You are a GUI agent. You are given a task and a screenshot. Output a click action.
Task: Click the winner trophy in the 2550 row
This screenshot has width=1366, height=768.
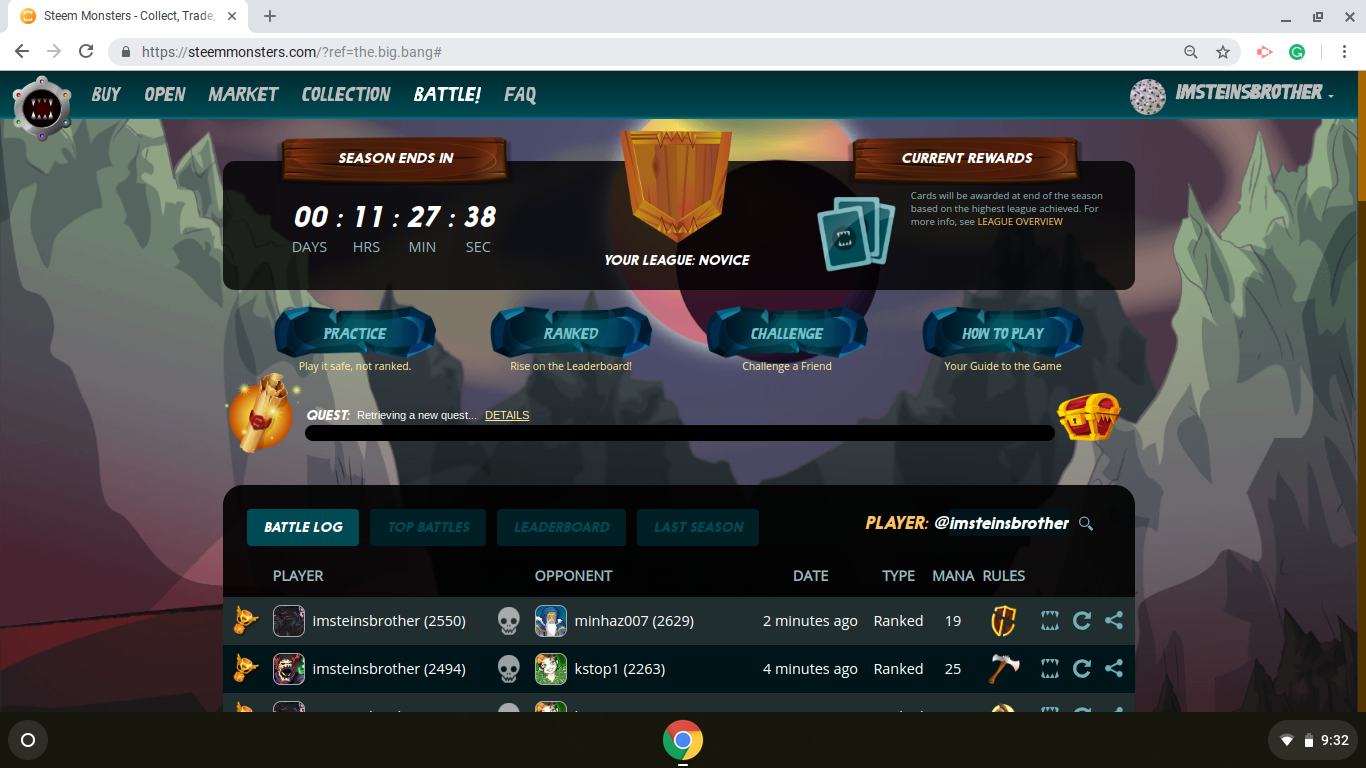(x=246, y=621)
